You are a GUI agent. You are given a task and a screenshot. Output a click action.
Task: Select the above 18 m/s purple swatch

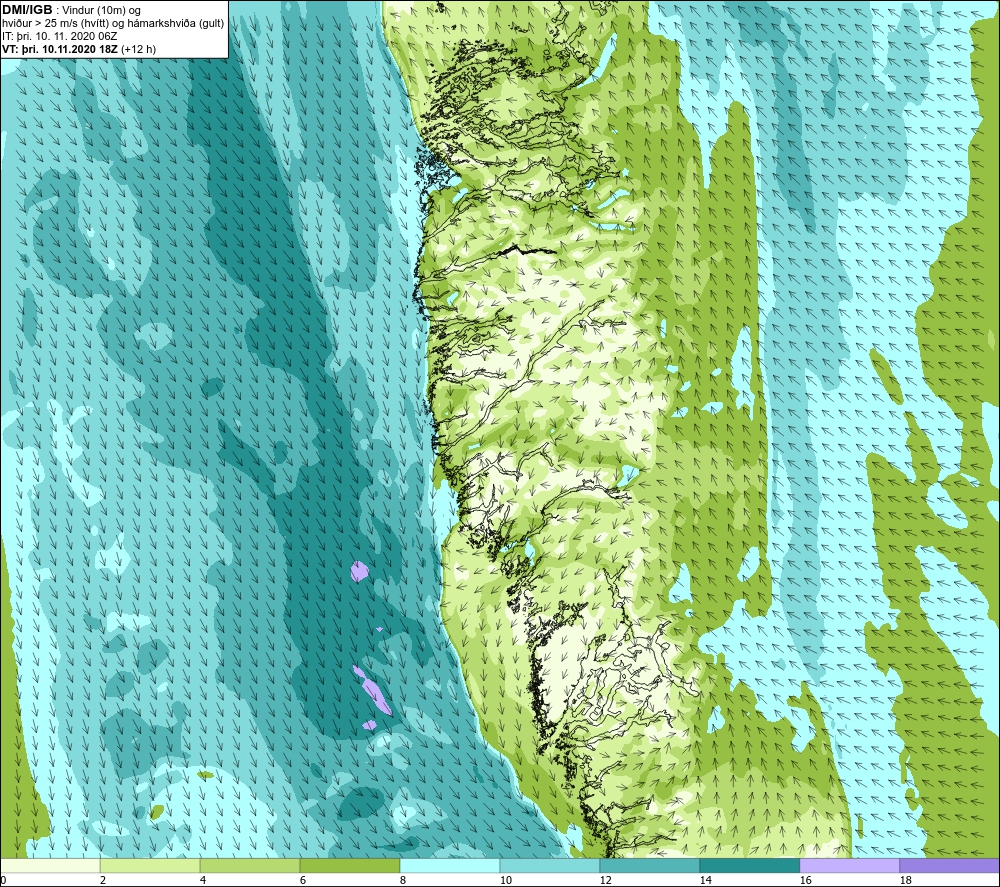950,866
